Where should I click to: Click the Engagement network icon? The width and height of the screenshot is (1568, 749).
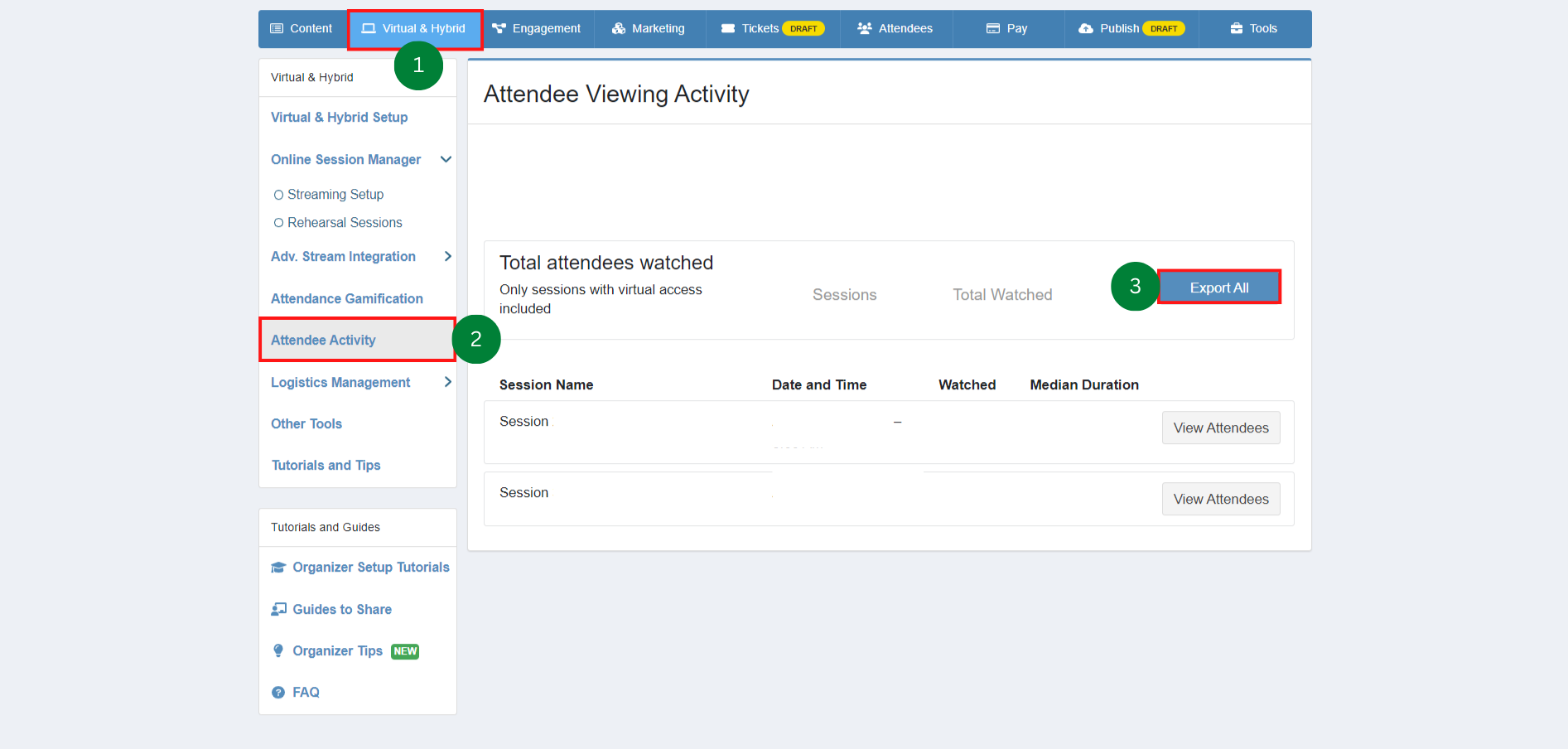(499, 28)
